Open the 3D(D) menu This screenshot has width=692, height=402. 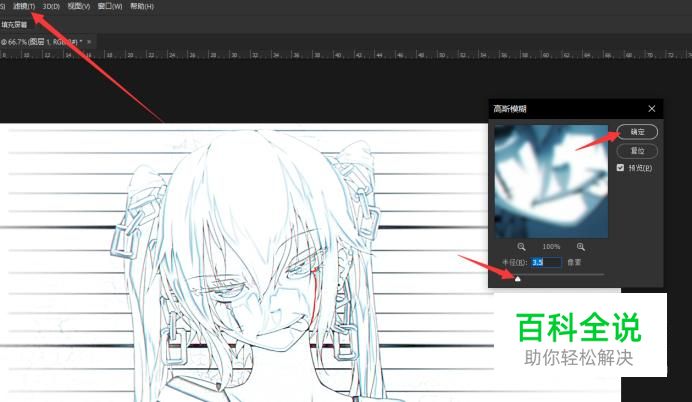pos(51,6)
